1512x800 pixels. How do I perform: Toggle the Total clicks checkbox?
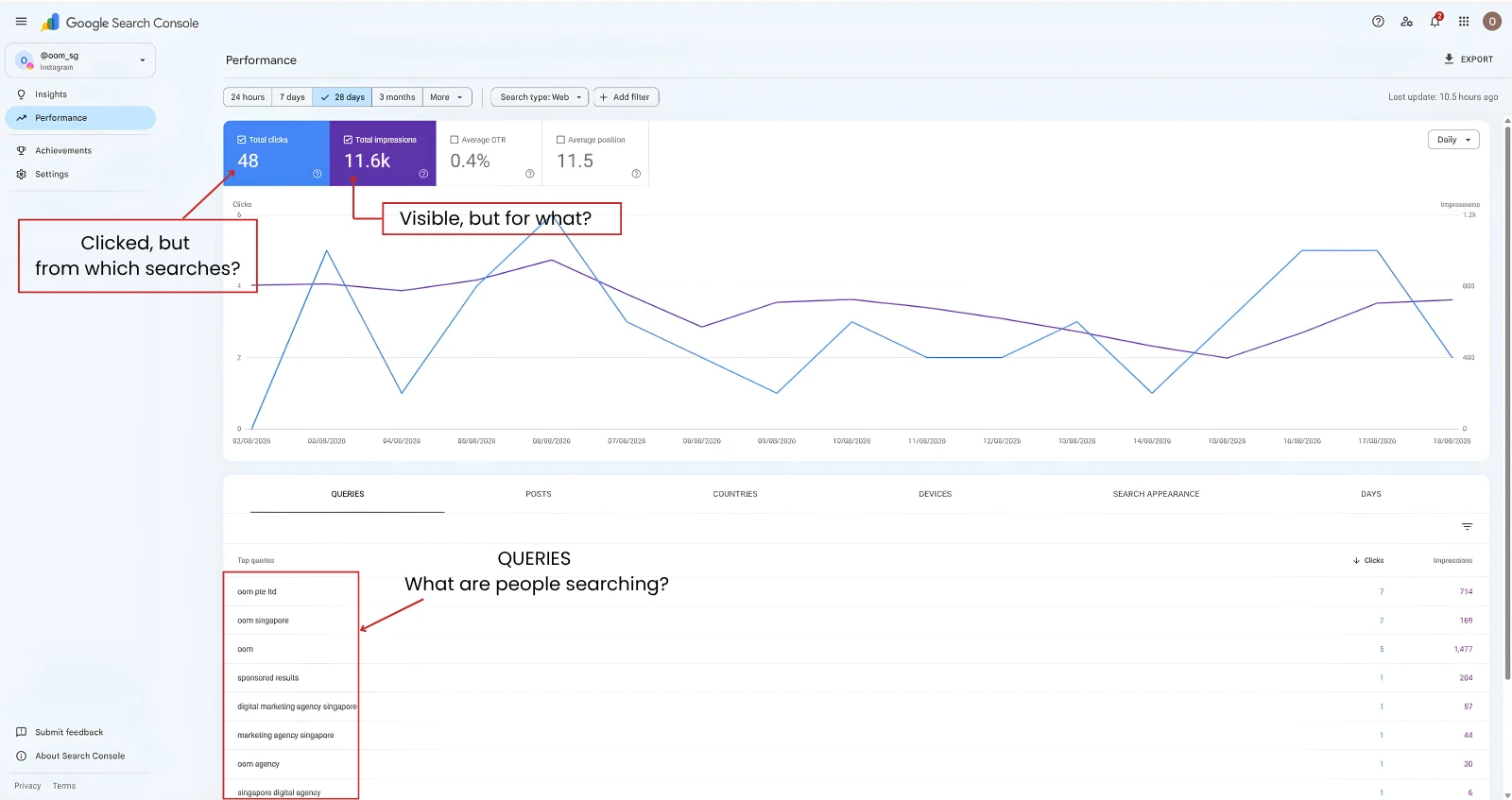click(241, 140)
